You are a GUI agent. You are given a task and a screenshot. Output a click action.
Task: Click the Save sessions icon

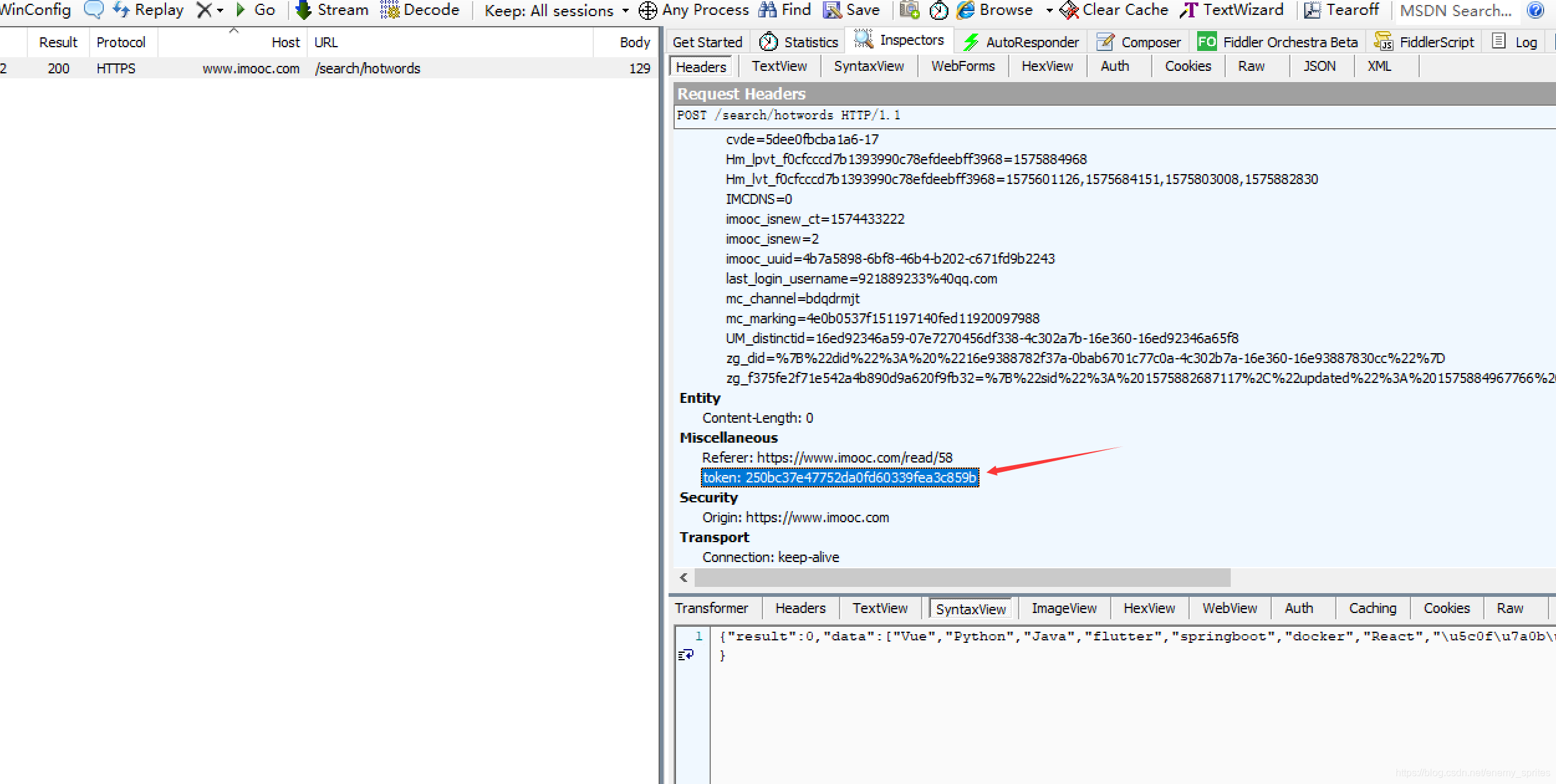832,10
